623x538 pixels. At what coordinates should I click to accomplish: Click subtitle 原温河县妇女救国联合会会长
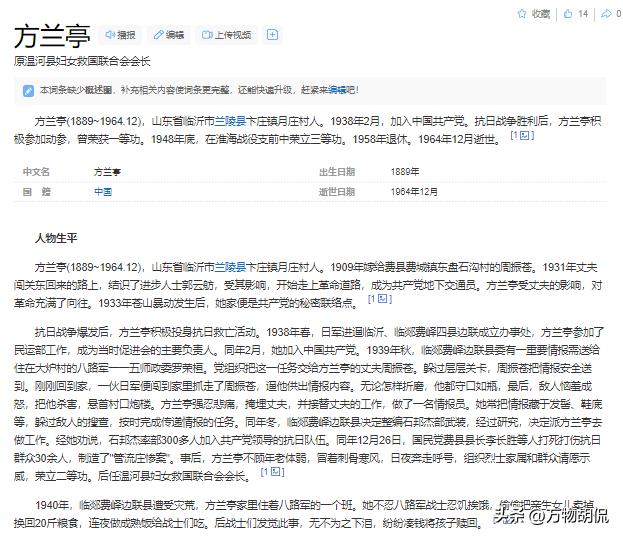click(82, 61)
